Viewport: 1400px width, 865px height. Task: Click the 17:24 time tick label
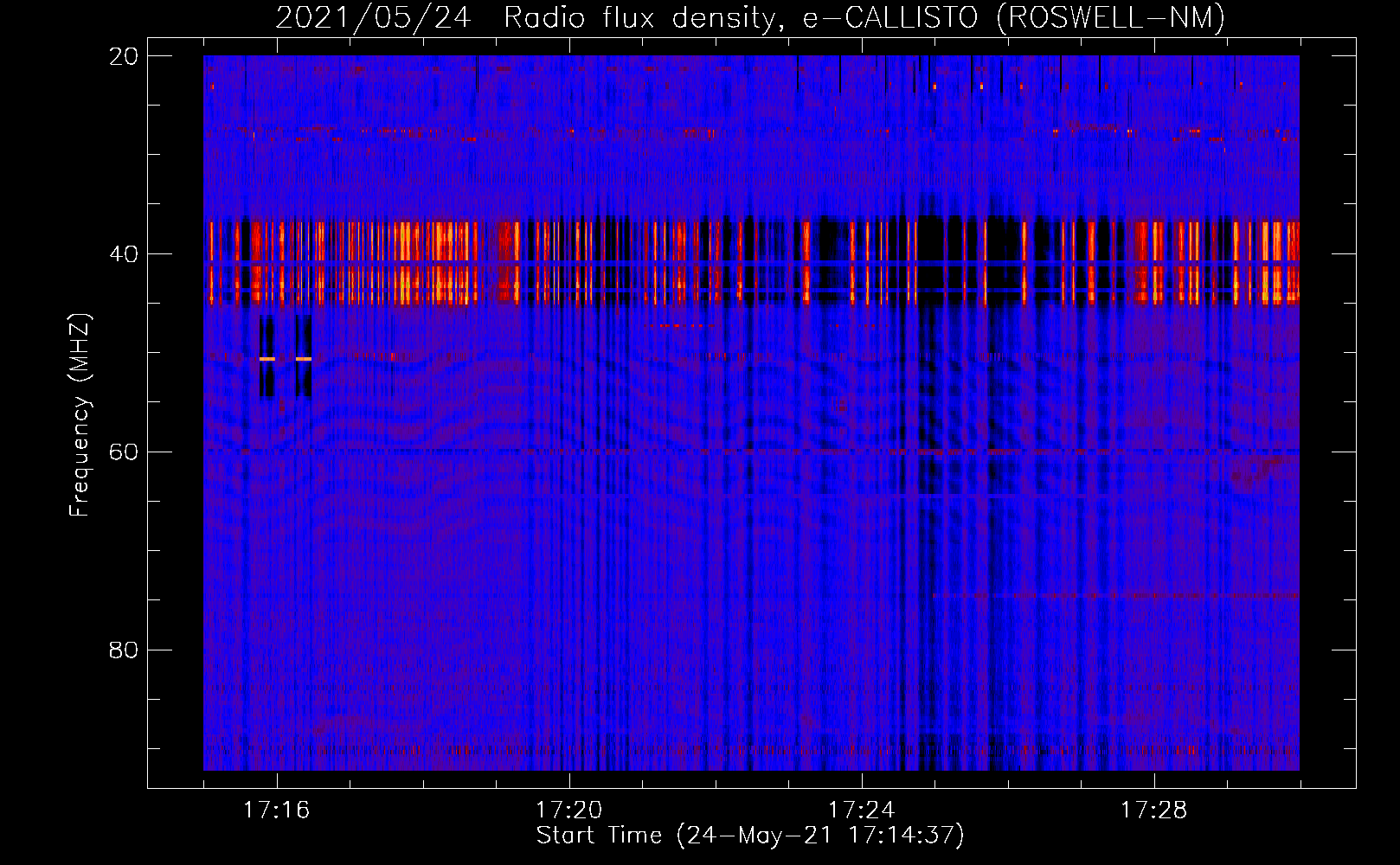point(861,810)
